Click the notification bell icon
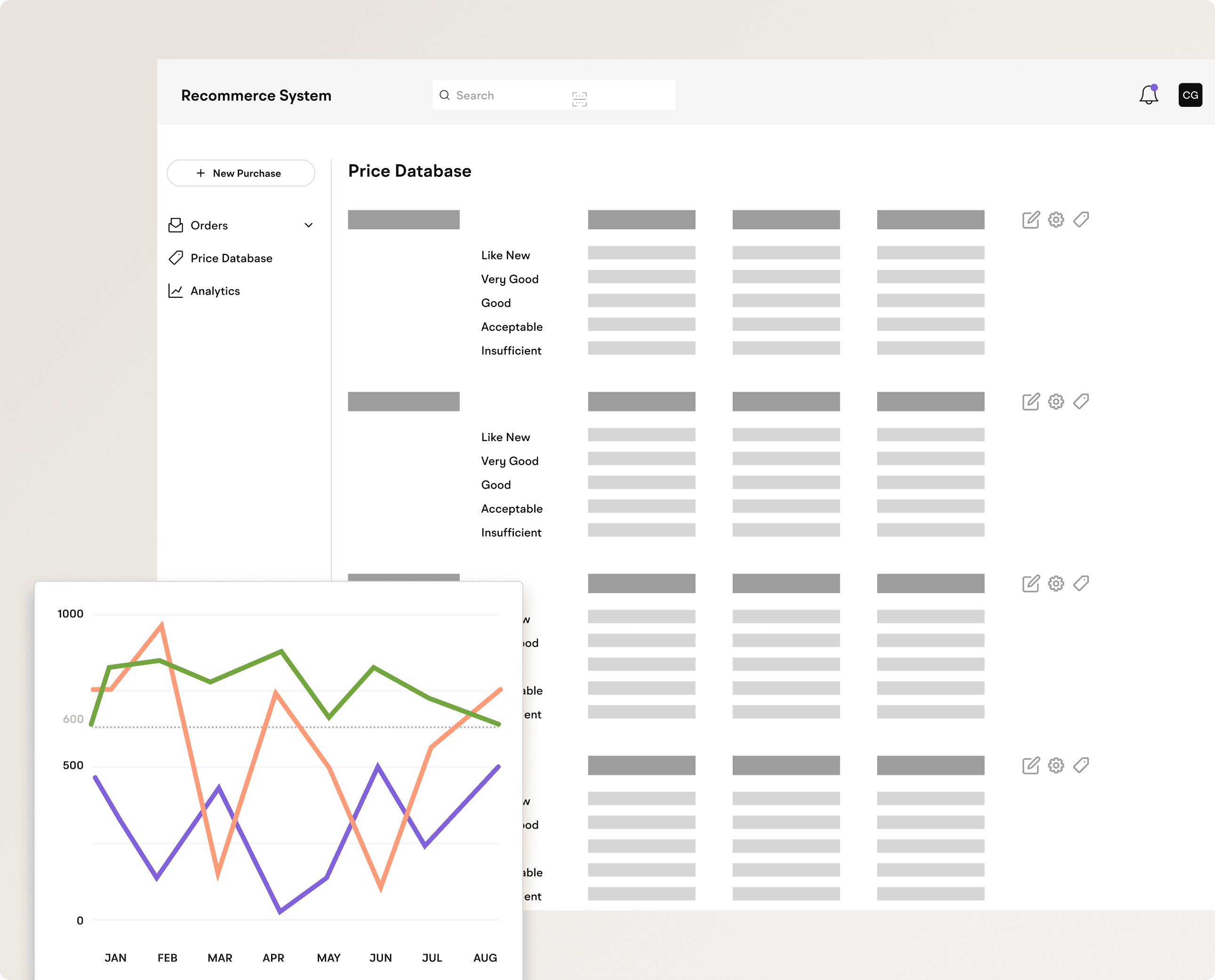 coord(1148,95)
